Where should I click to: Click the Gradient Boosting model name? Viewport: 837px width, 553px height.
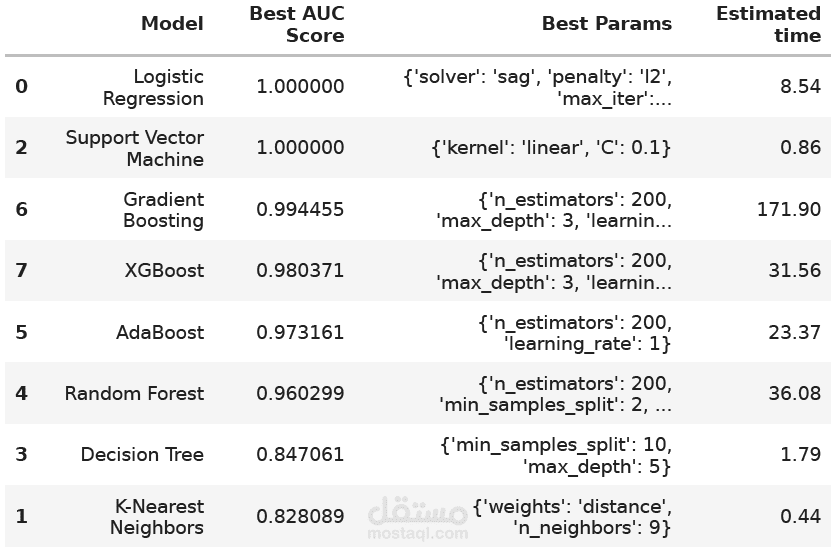[163, 210]
